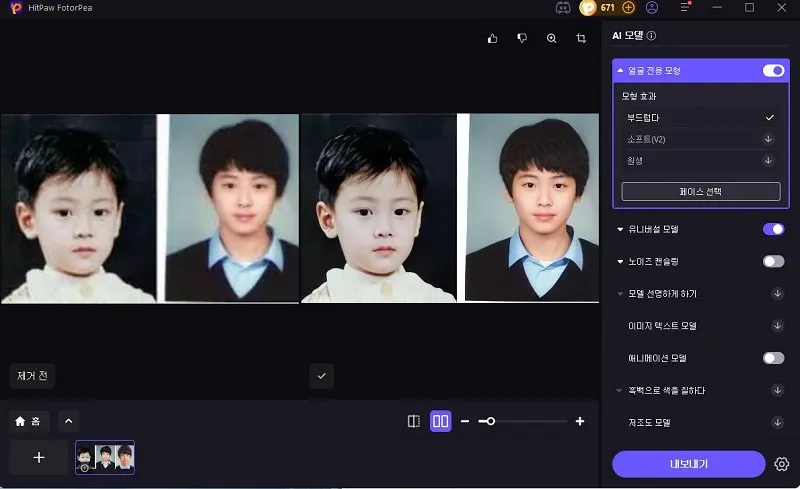Expand the 유니버설 모델 section
Screen dimensions: 800x489
pyautogui.click(x=620, y=229)
